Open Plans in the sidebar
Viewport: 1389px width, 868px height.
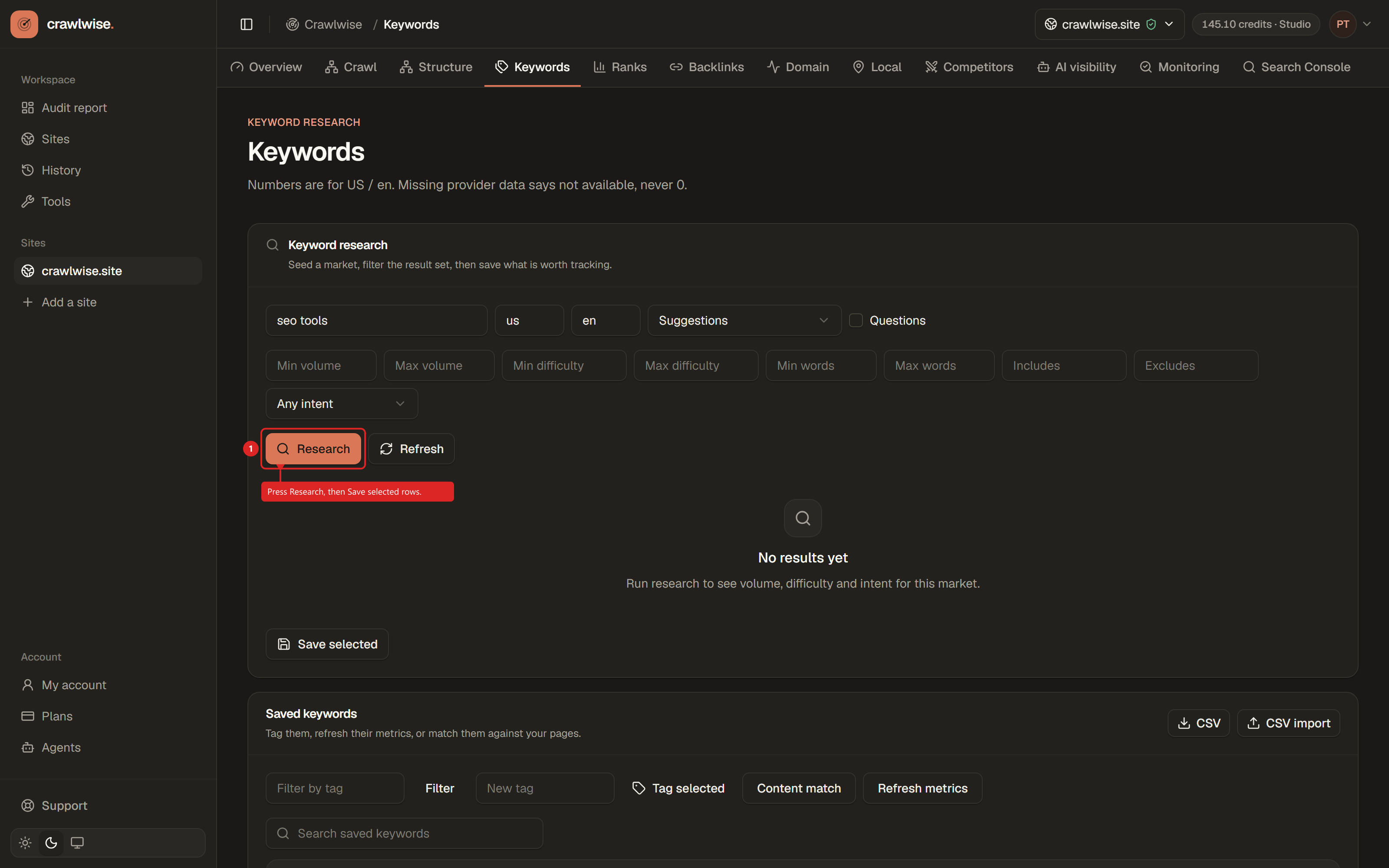coord(108,717)
